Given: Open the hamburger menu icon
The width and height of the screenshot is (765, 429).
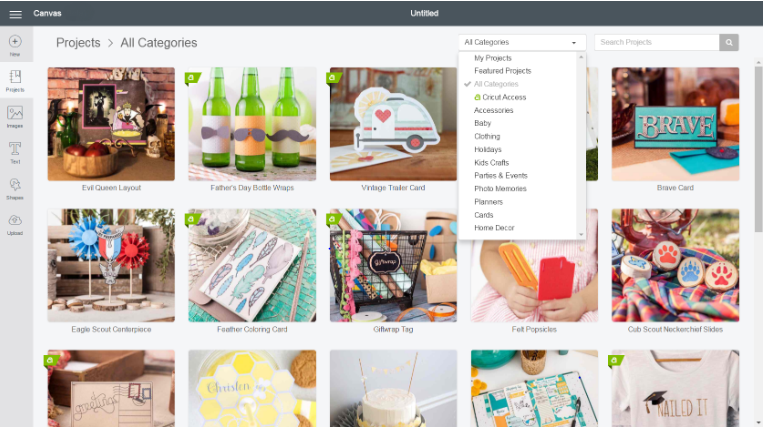Looking at the screenshot, I should 16,14.
